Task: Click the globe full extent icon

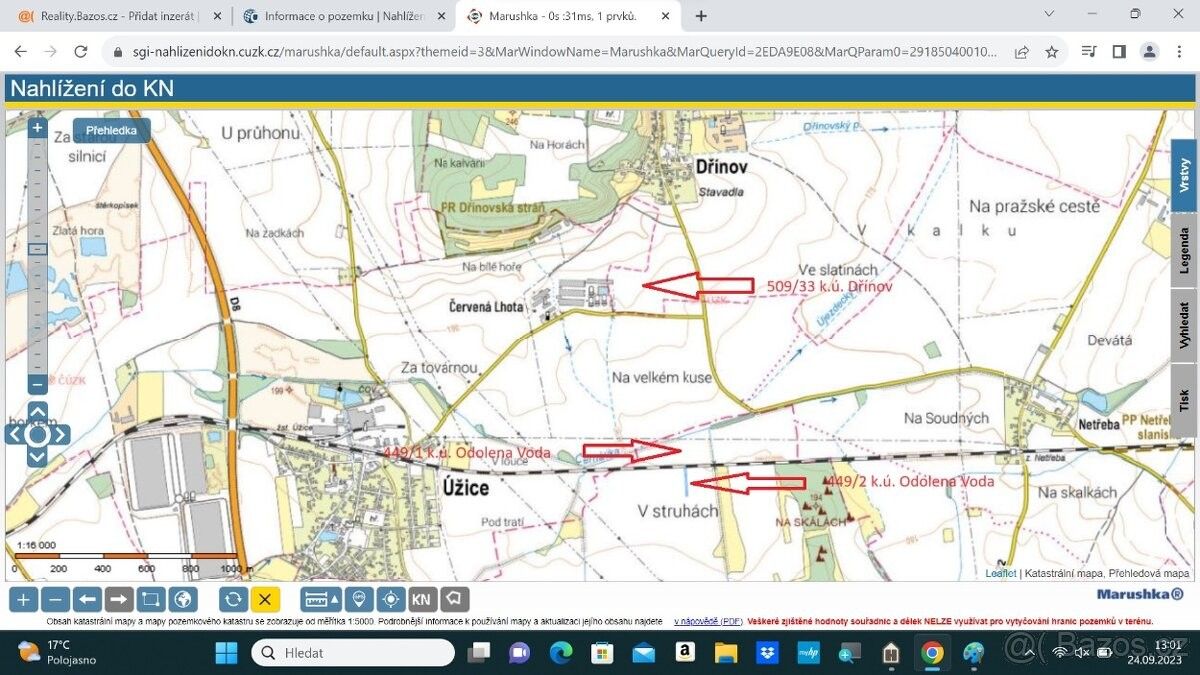Action: [182, 599]
